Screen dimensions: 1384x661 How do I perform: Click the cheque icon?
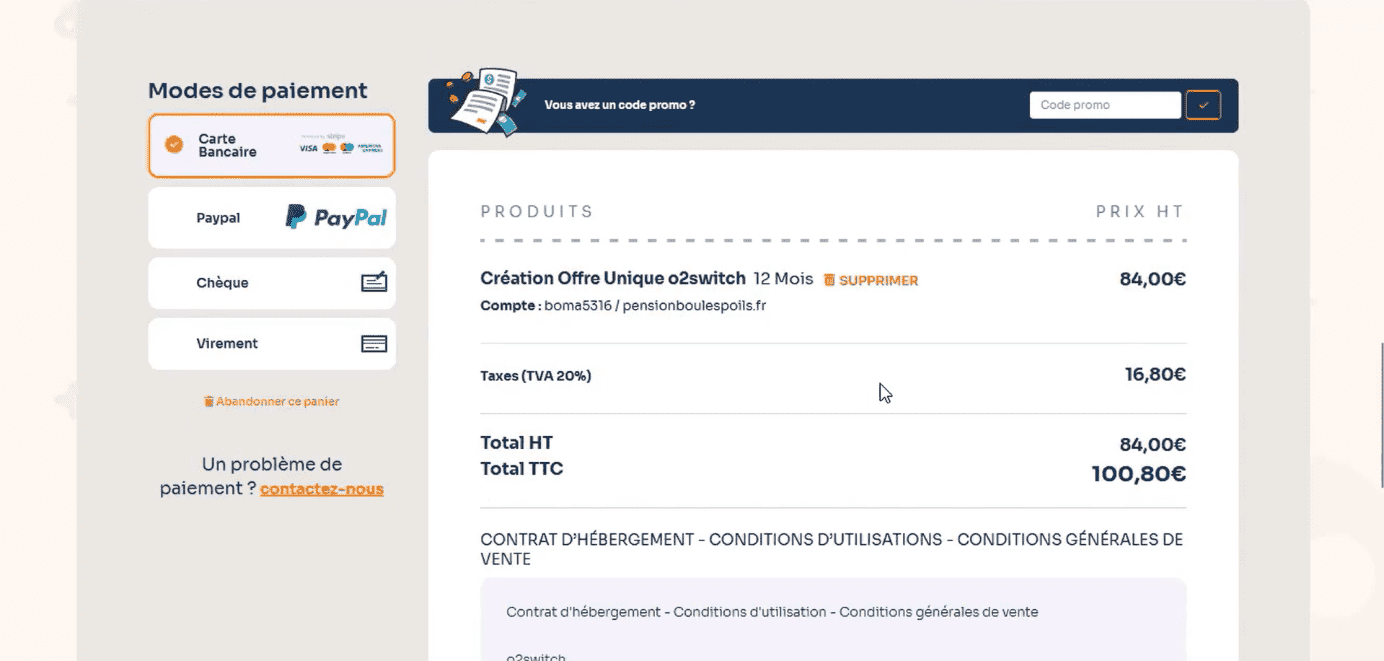pyautogui.click(x=374, y=283)
